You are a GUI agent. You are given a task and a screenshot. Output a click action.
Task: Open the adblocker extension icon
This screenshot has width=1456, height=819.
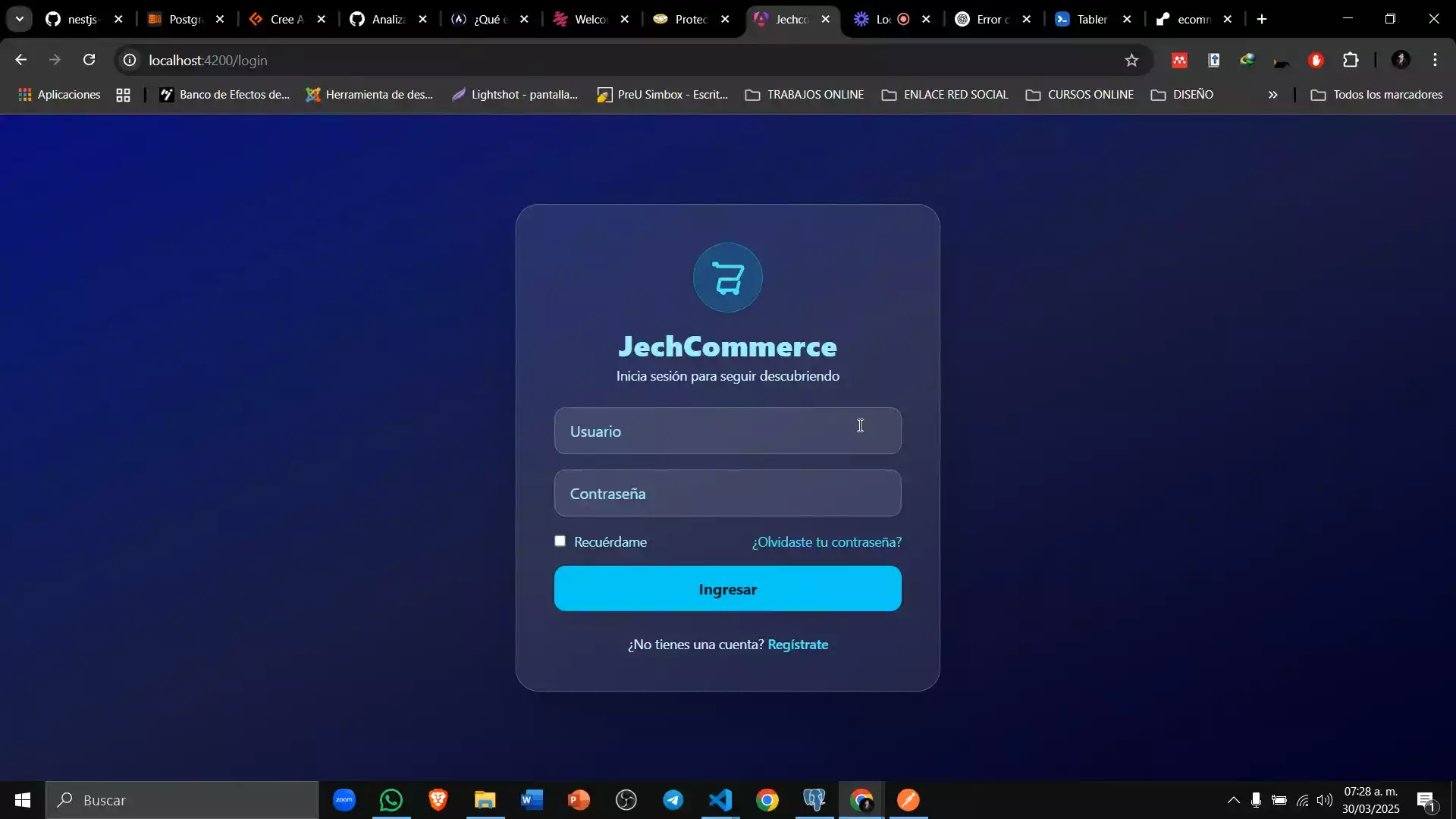1317,60
